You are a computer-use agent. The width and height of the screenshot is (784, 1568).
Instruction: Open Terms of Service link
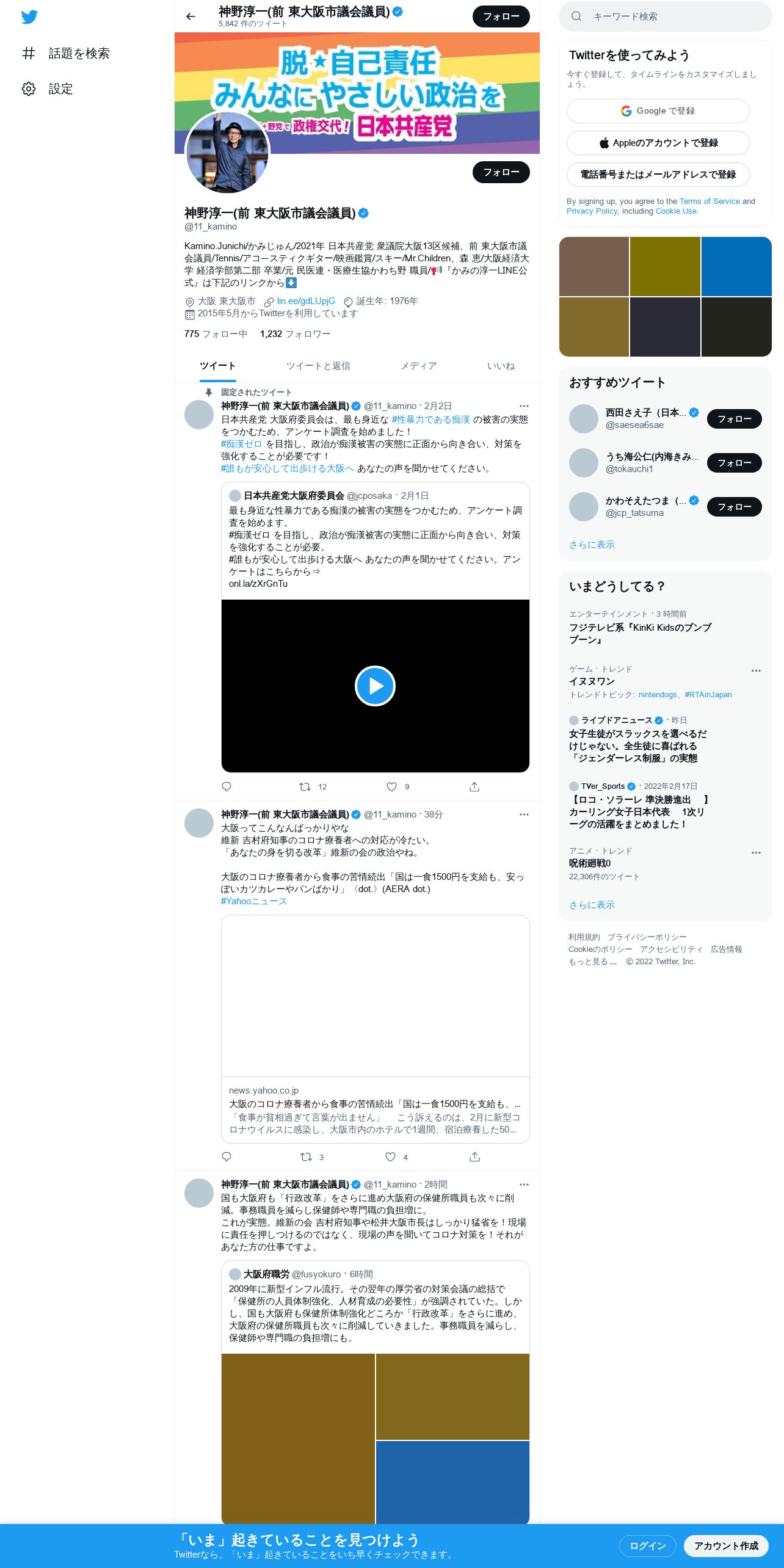(710, 201)
